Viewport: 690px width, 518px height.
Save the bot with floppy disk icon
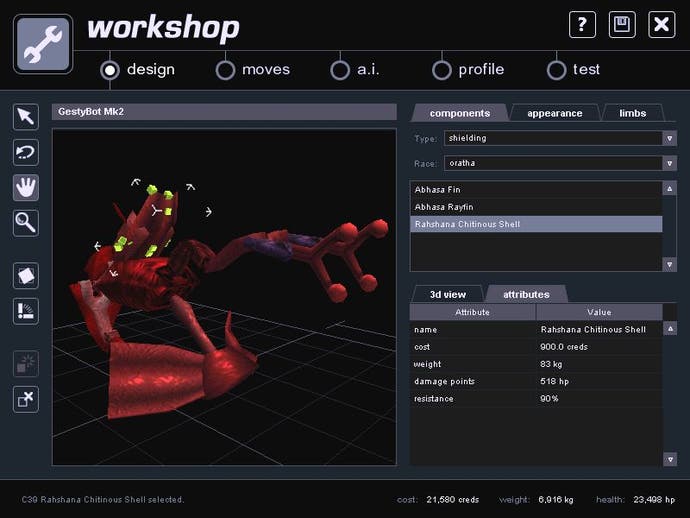[x=622, y=25]
